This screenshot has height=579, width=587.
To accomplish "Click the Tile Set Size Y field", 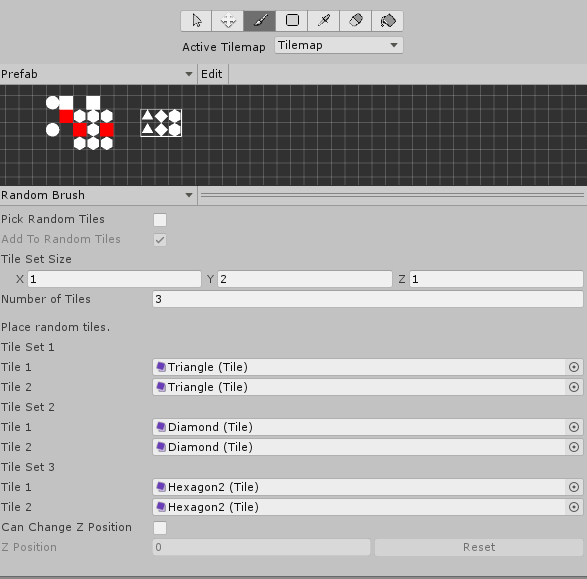I will (305, 279).
